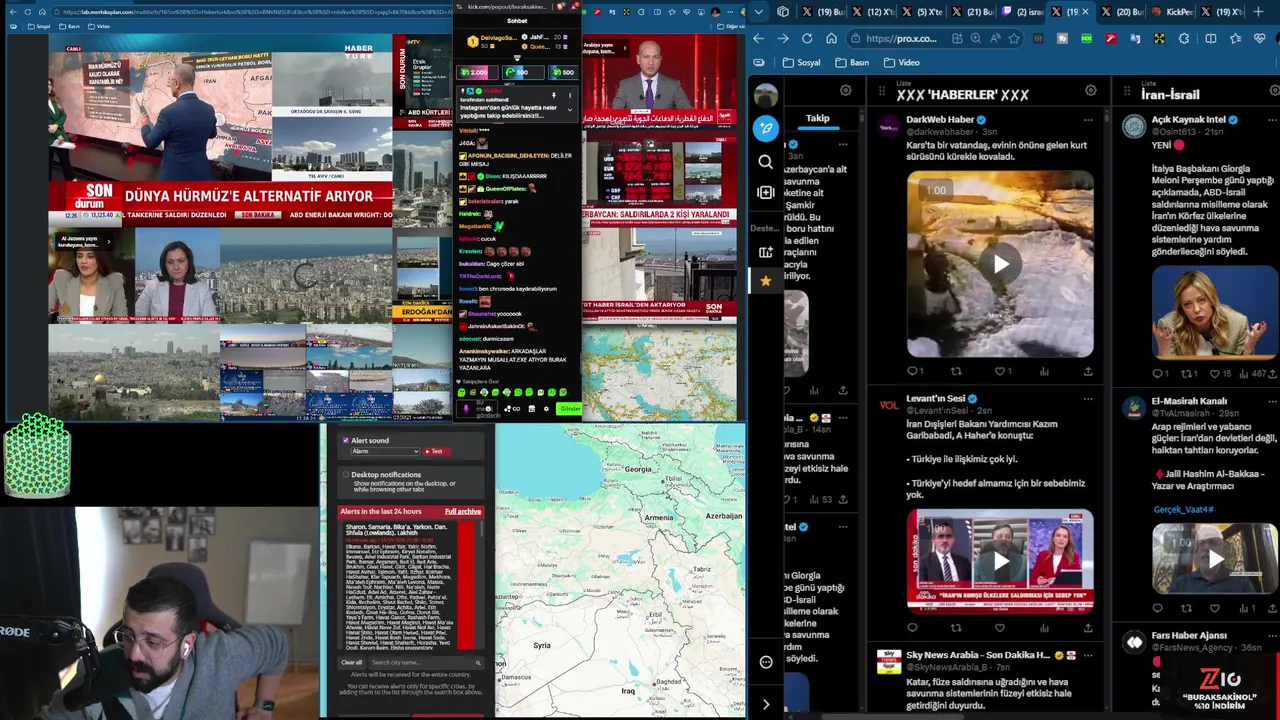Open settings gear of the Takip column
The image size is (1280, 720).
[846, 91]
